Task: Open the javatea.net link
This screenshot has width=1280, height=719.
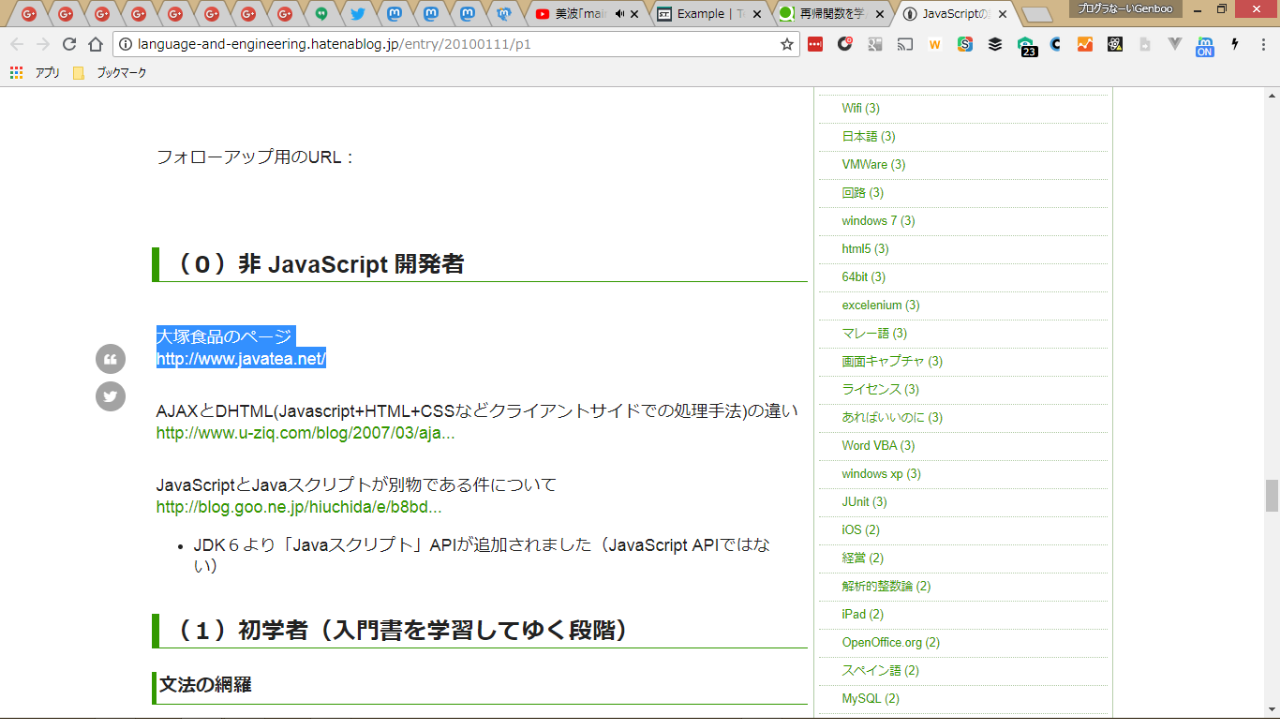Action: coord(241,359)
